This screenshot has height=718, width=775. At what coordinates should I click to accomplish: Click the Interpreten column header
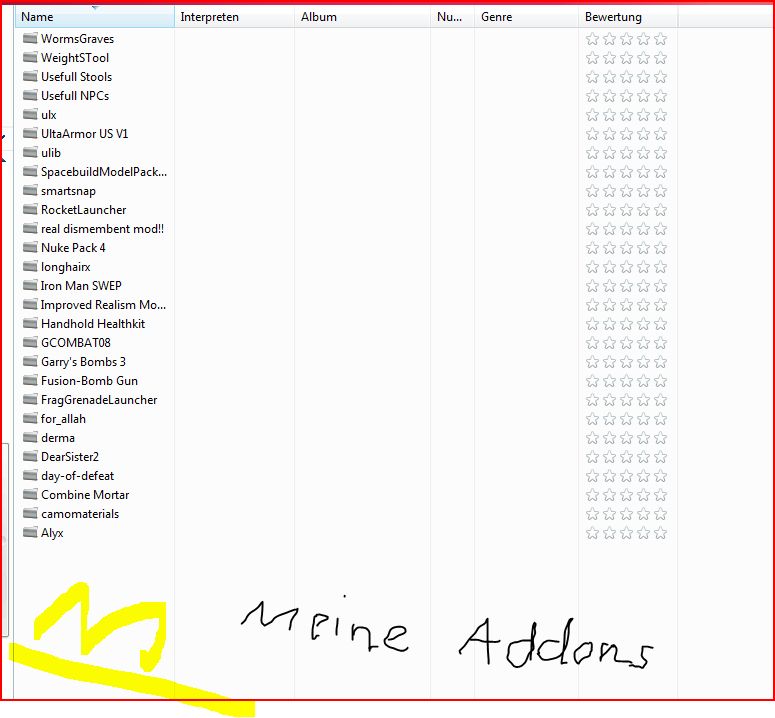(233, 17)
